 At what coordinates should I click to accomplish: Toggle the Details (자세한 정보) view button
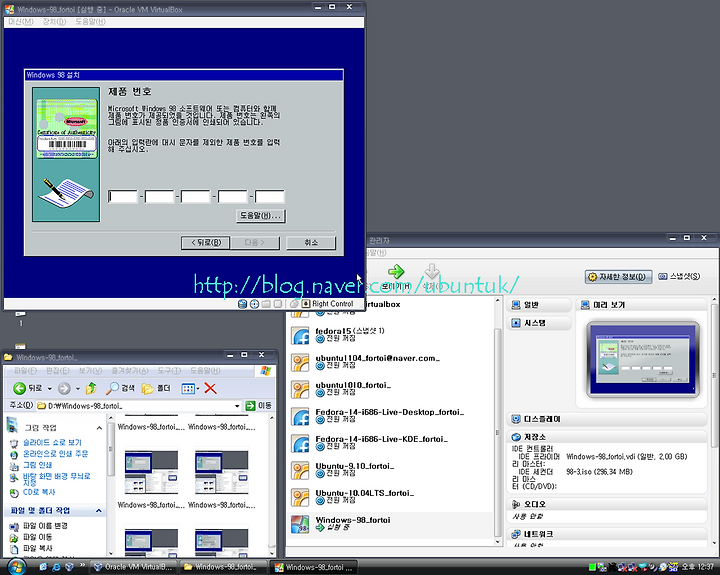(618, 276)
